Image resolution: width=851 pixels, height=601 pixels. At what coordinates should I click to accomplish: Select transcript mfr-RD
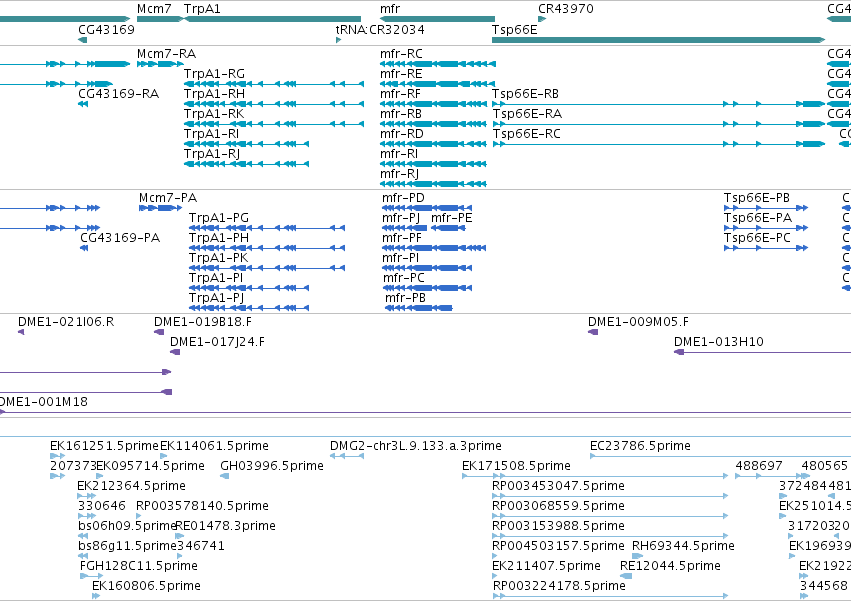pos(433,144)
